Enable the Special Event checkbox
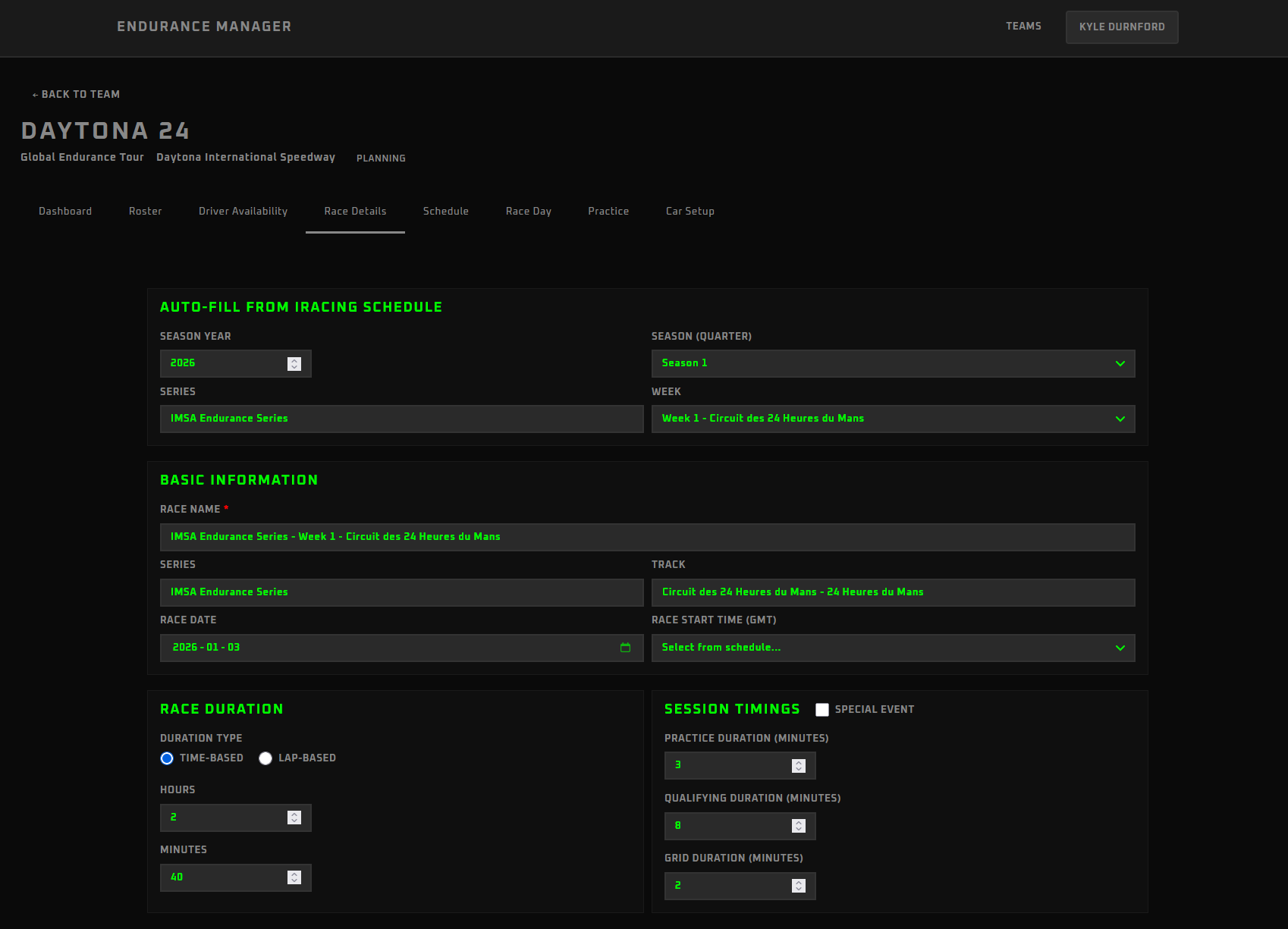 [x=822, y=710]
